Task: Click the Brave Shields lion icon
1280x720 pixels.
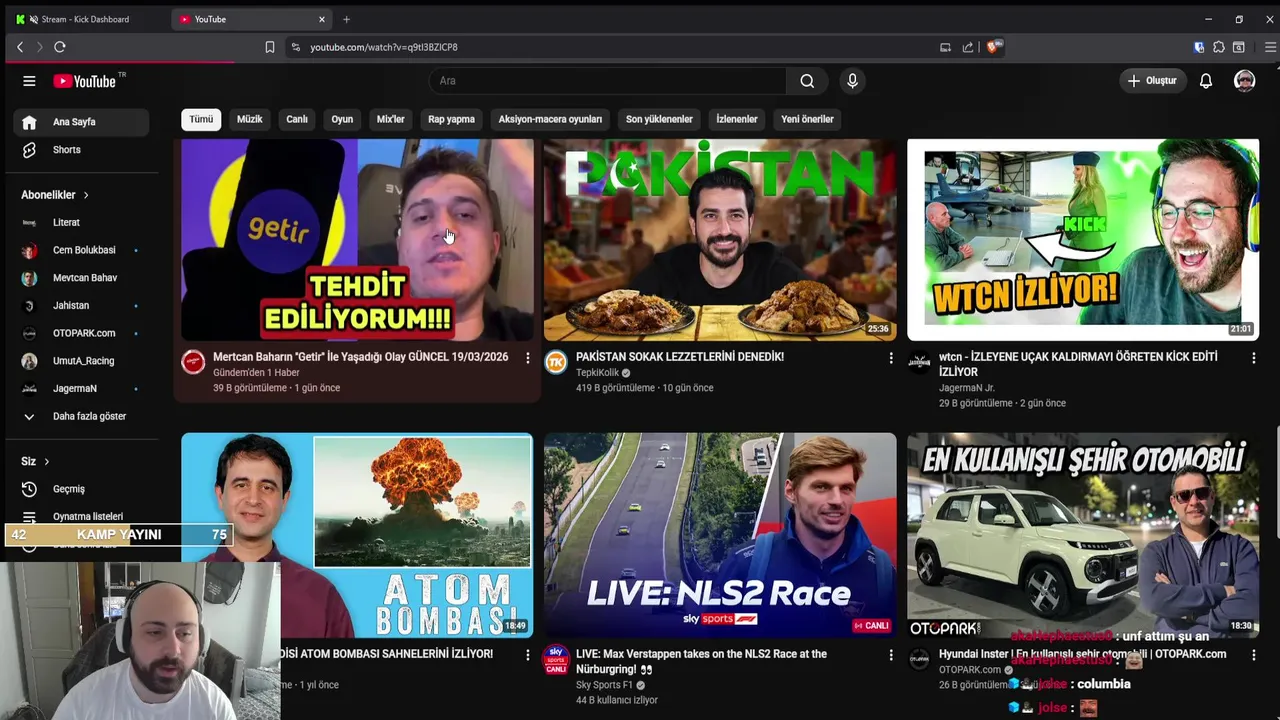Action: coord(994,47)
